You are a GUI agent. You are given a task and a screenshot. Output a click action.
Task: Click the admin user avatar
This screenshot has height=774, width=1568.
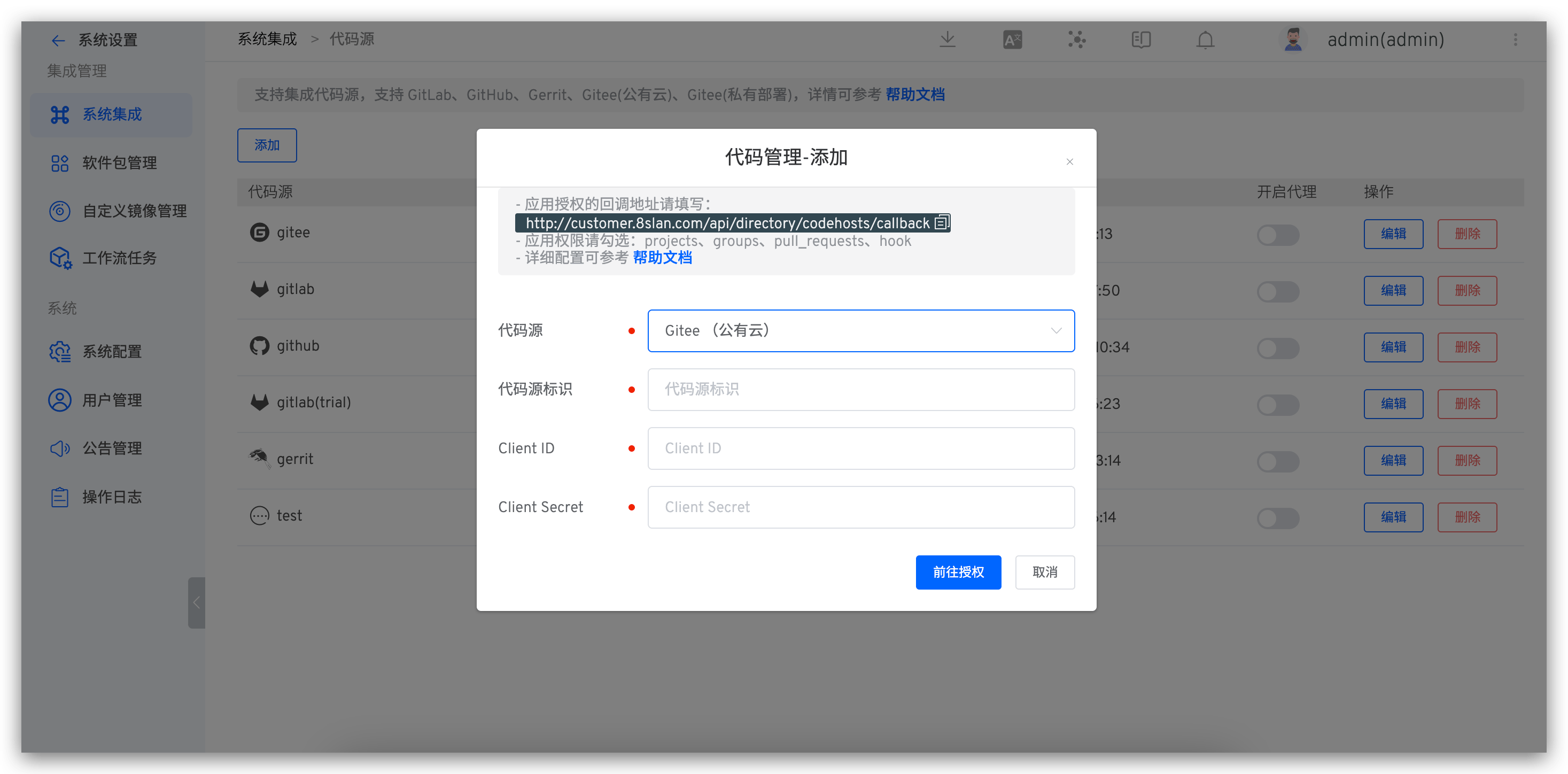(1293, 40)
